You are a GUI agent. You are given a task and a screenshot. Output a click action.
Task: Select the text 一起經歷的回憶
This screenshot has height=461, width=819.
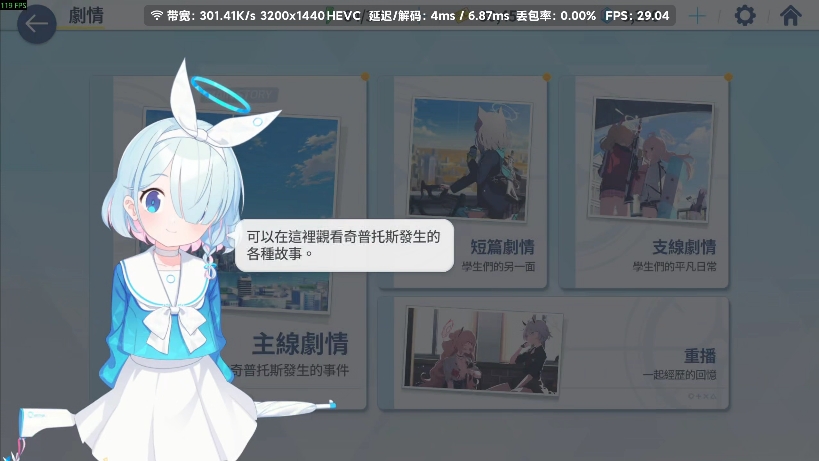[x=679, y=375]
